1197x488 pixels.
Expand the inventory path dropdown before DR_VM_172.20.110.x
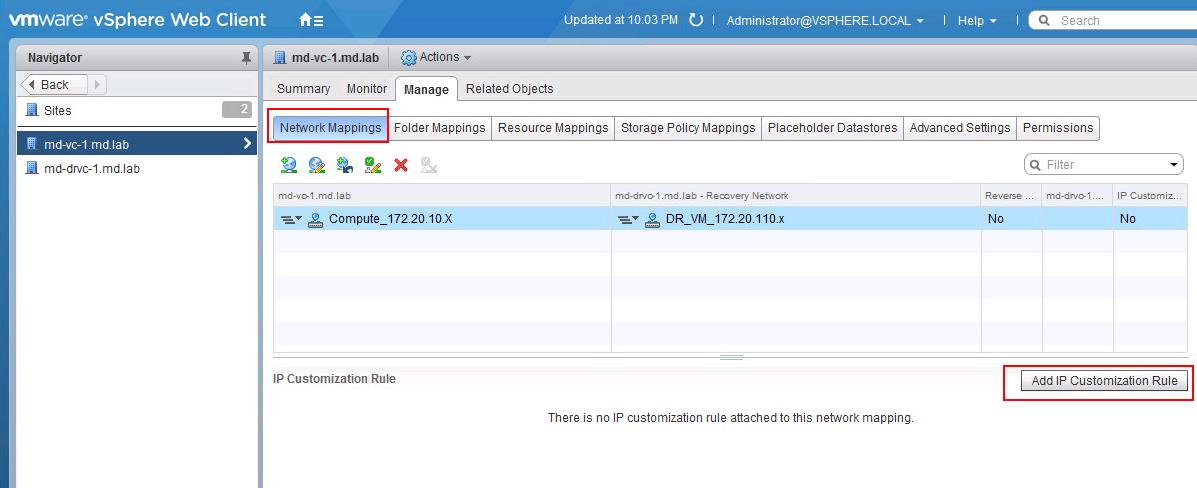(629, 219)
